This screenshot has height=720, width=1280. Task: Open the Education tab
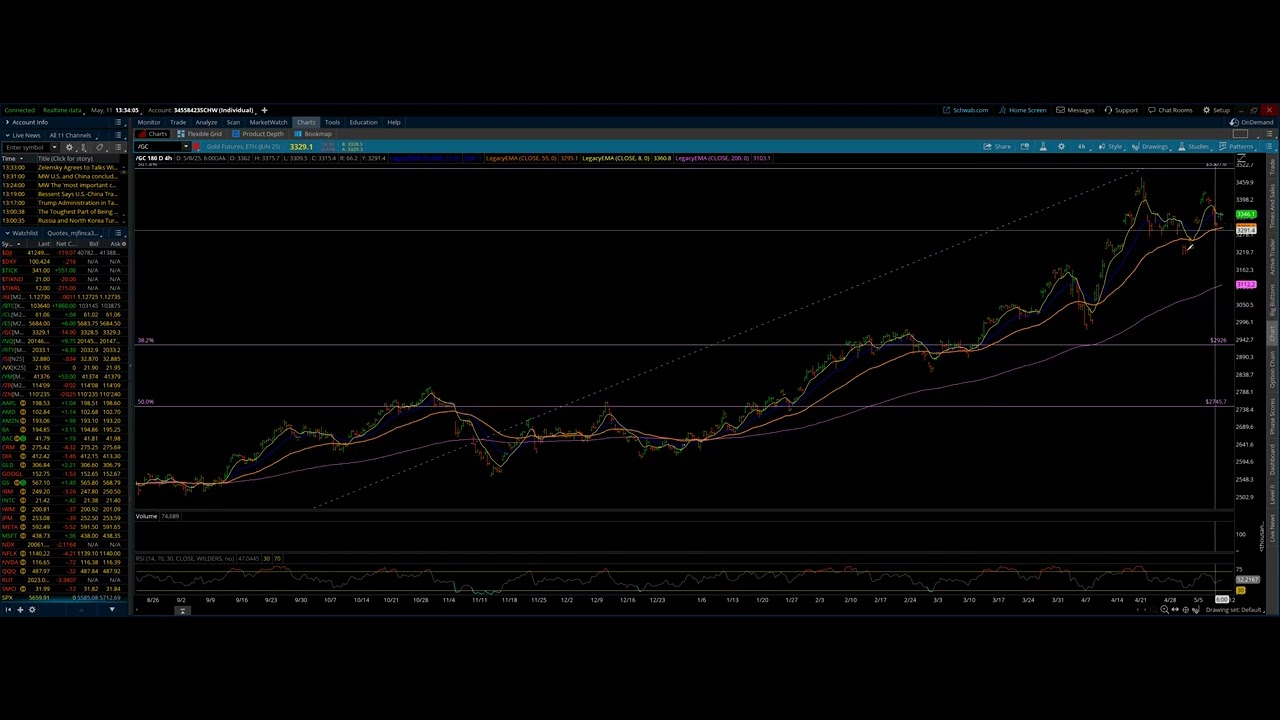363,122
